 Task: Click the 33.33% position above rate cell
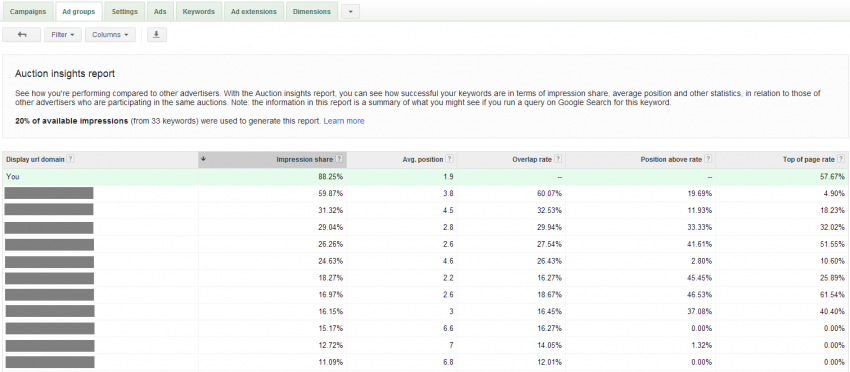tap(699, 227)
